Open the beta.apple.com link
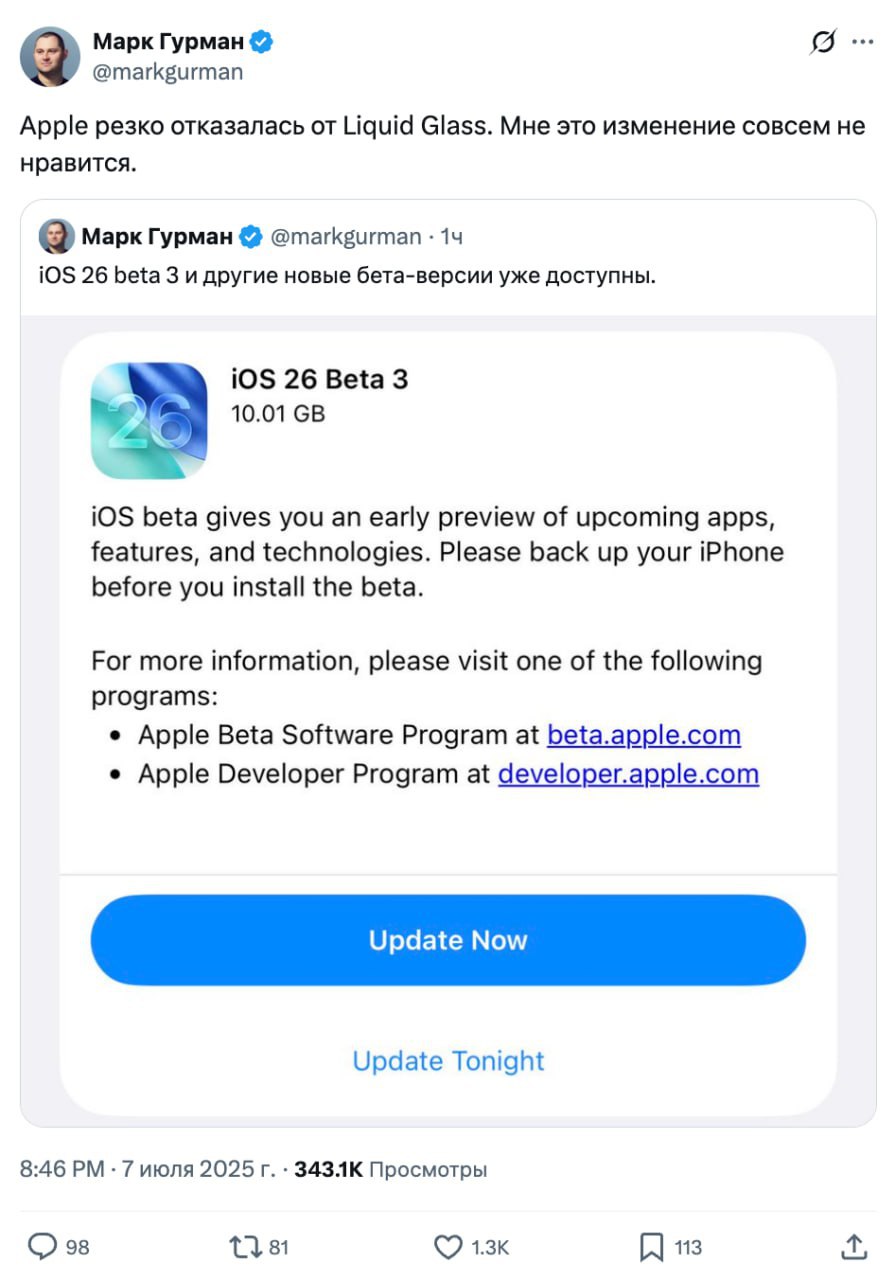895x1280 pixels. pyautogui.click(x=643, y=735)
